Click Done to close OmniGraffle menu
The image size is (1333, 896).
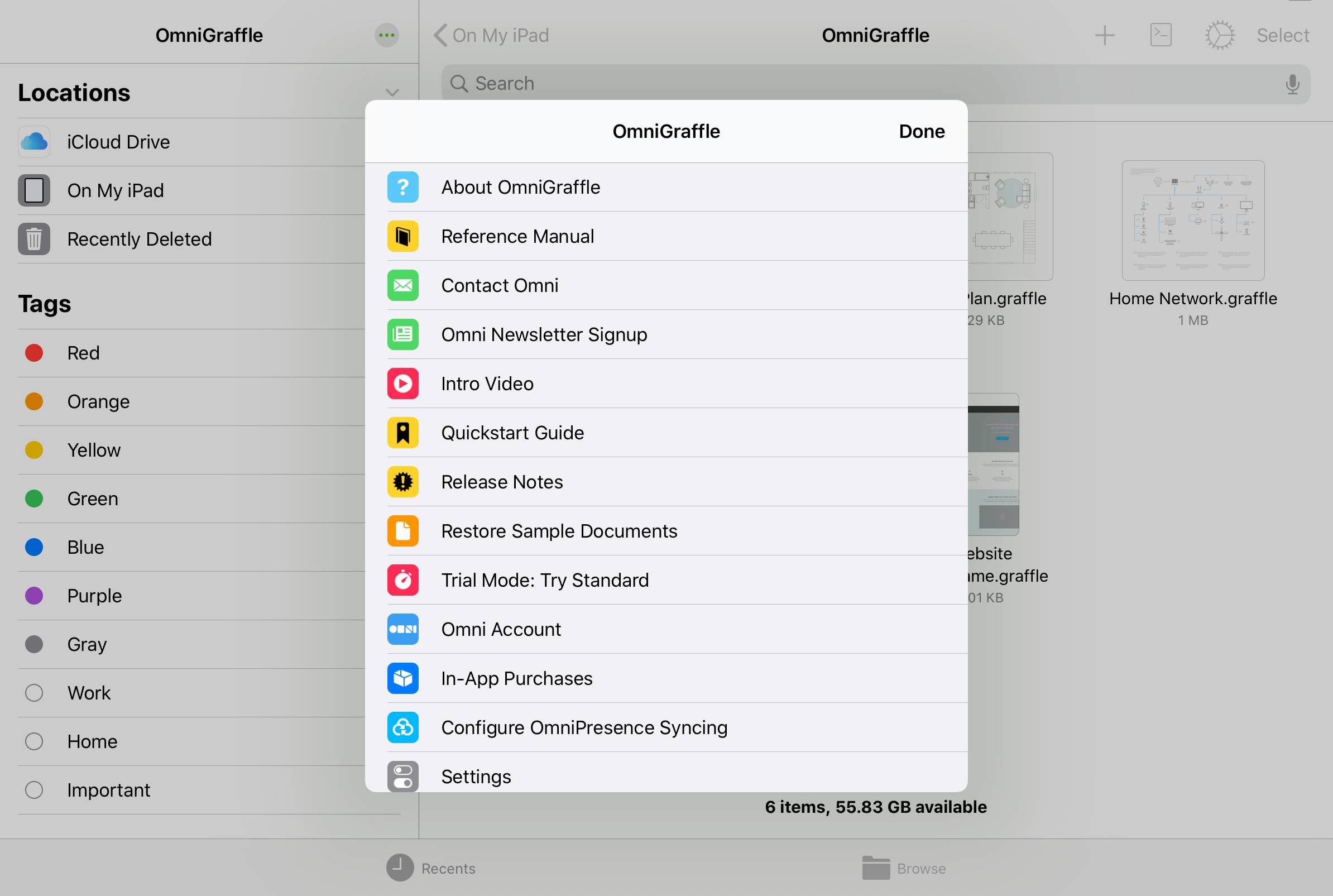[x=921, y=131]
